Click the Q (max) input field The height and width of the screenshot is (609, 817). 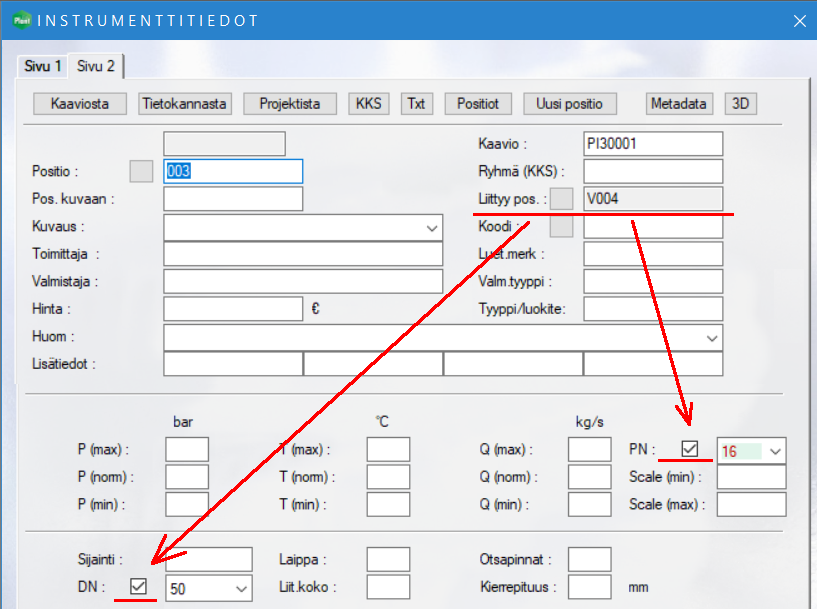pyautogui.click(x=590, y=450)
